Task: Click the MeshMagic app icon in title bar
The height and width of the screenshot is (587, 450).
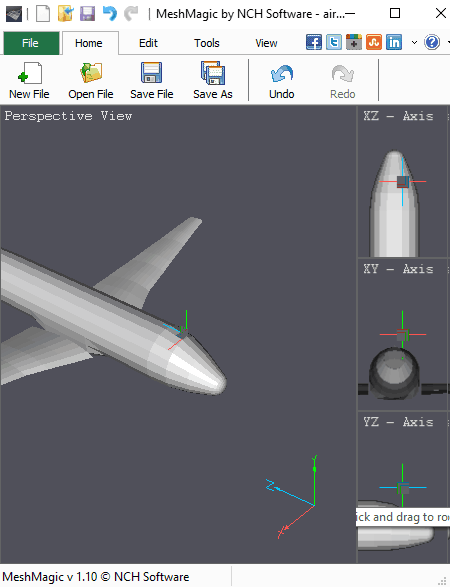Action: click(14, 14)
